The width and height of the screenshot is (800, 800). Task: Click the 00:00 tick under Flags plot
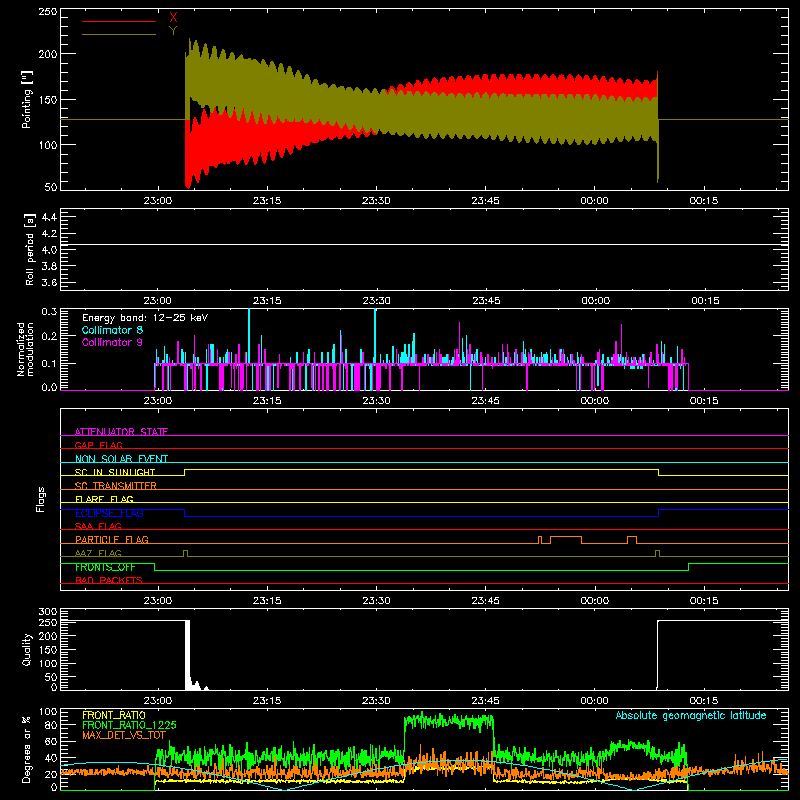click(594, 601)
